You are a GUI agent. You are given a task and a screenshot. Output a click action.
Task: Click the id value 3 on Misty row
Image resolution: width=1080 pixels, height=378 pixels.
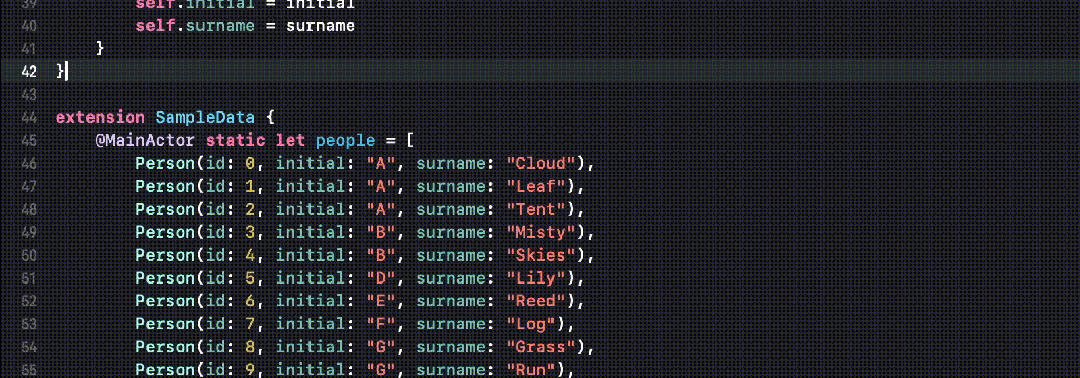(x=251, y=233)
